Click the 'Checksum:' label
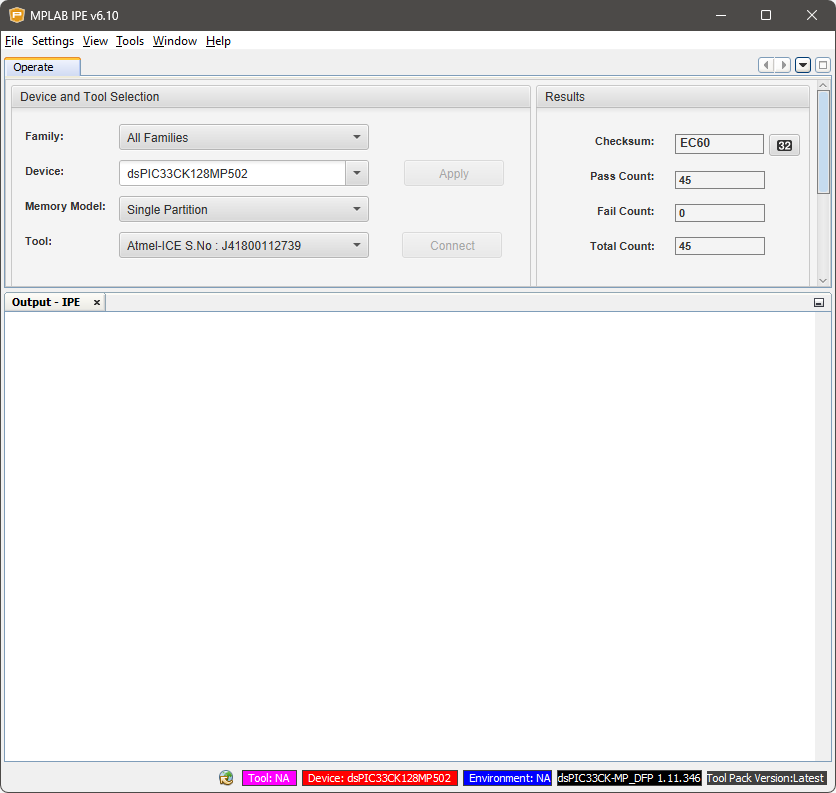 click(x=624, y=141)
